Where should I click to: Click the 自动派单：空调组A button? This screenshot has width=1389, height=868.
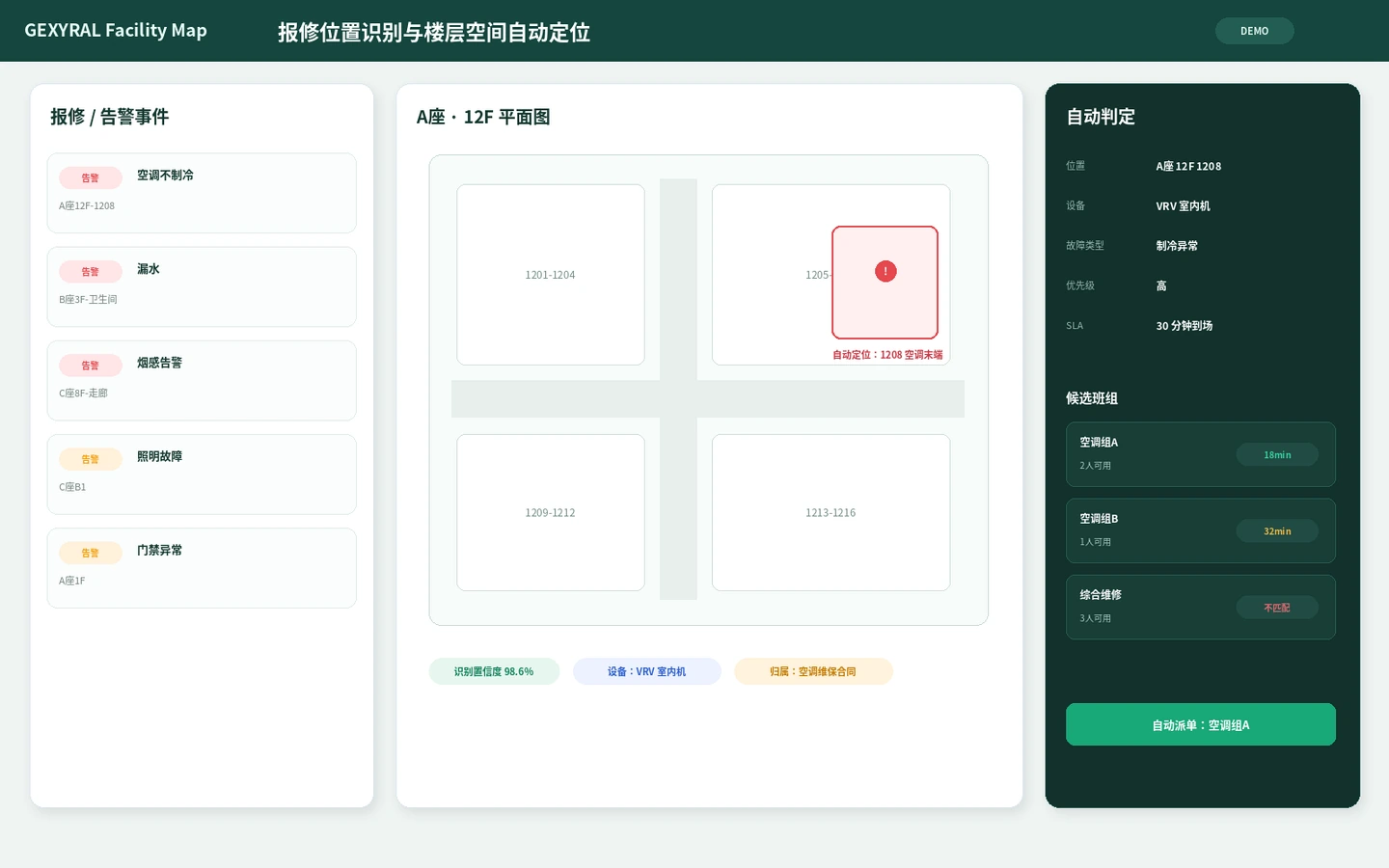pos(1201,724)
